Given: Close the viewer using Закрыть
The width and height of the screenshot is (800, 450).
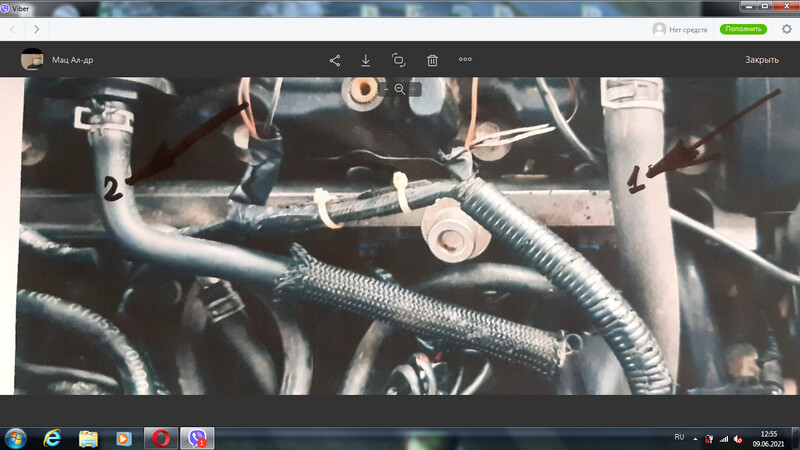Looking at the screenshot, I should [x=761, y=60].
